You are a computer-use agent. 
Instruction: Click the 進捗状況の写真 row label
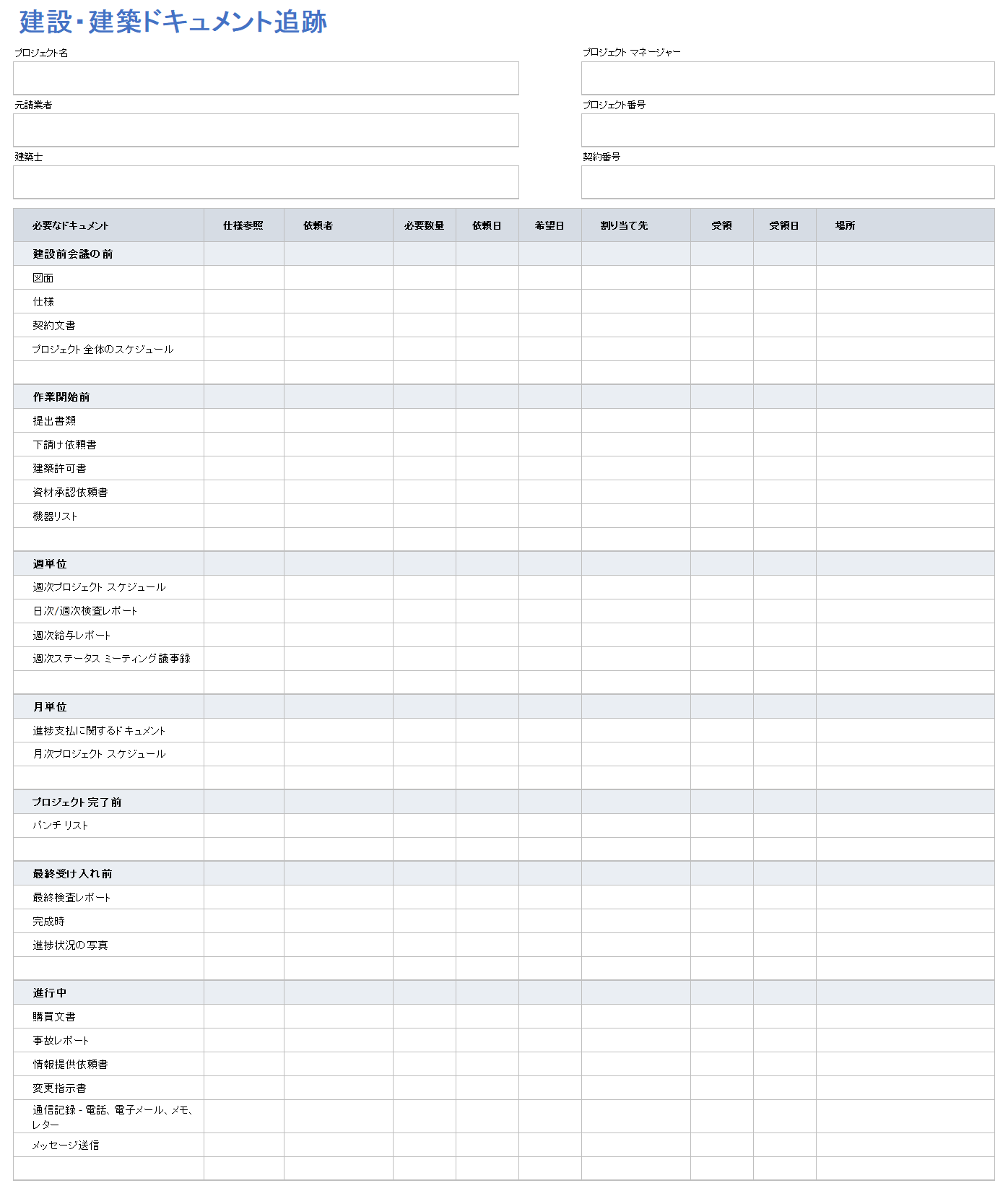point(70,945)
